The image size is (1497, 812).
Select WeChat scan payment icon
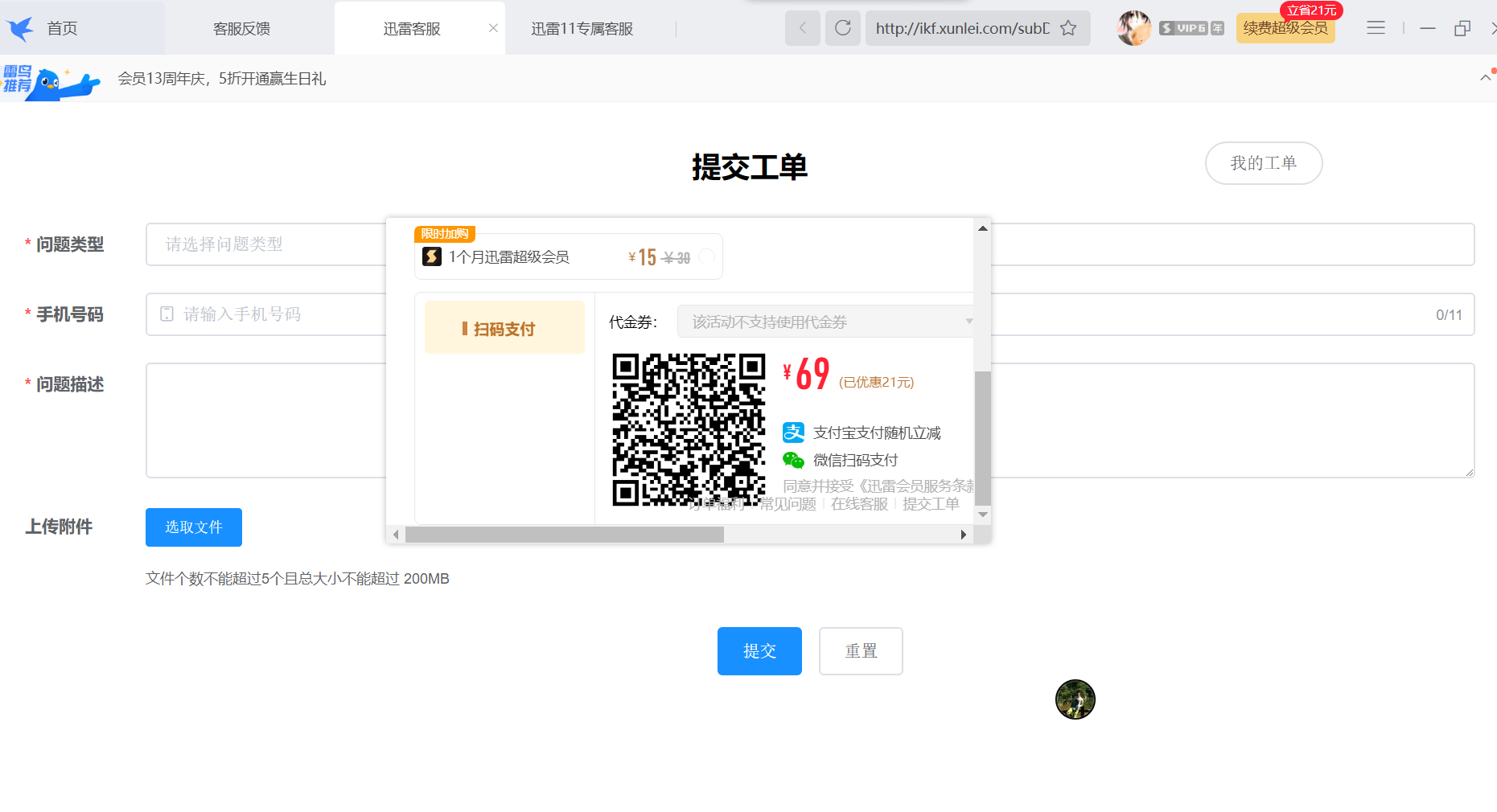793,460
